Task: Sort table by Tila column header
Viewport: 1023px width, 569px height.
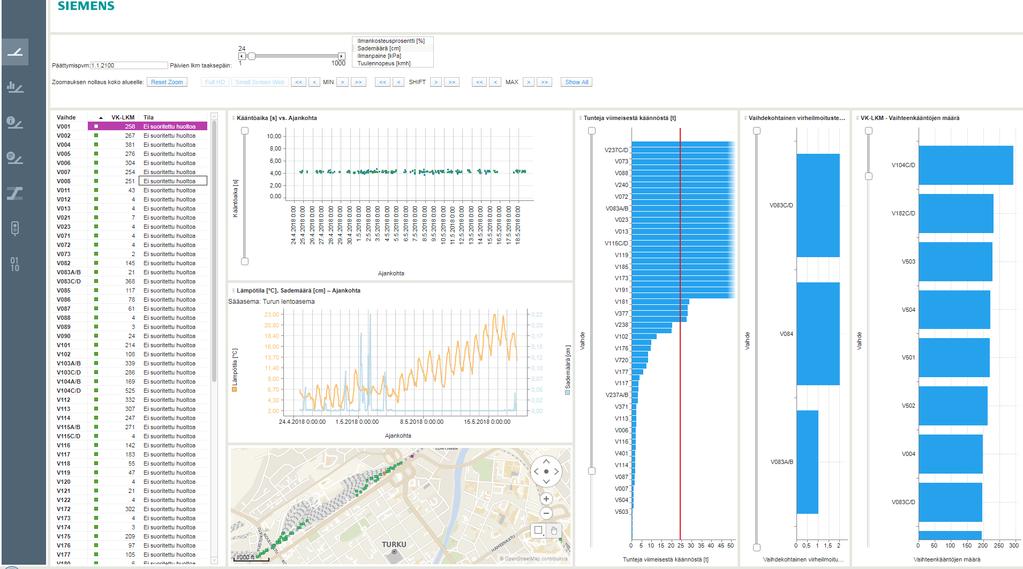Action: [x=149, y=117]
